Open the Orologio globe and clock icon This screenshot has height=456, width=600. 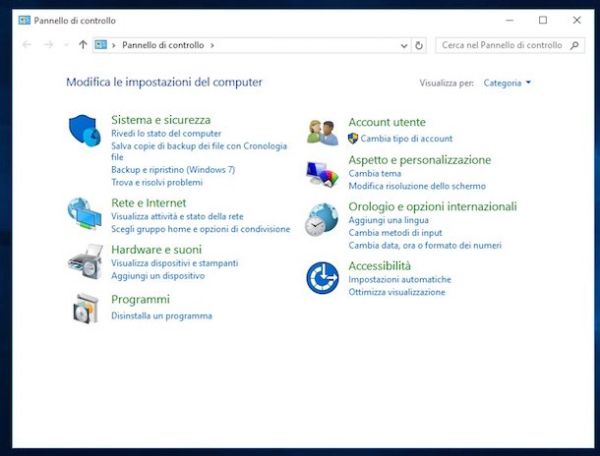tap(322, 220)
